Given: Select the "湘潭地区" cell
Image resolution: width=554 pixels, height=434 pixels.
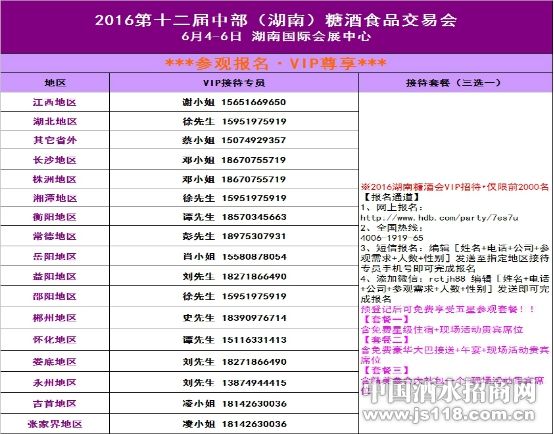Looking at the screenshot, I should pos(55,198).
